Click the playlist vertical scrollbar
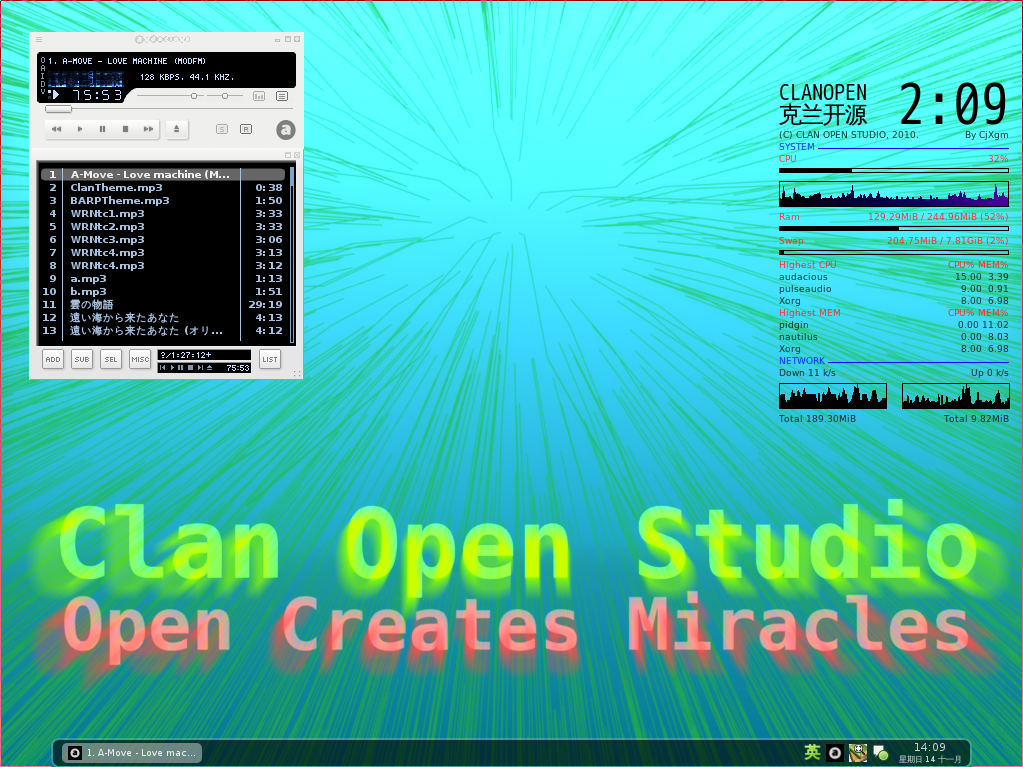 coord(292,254)
